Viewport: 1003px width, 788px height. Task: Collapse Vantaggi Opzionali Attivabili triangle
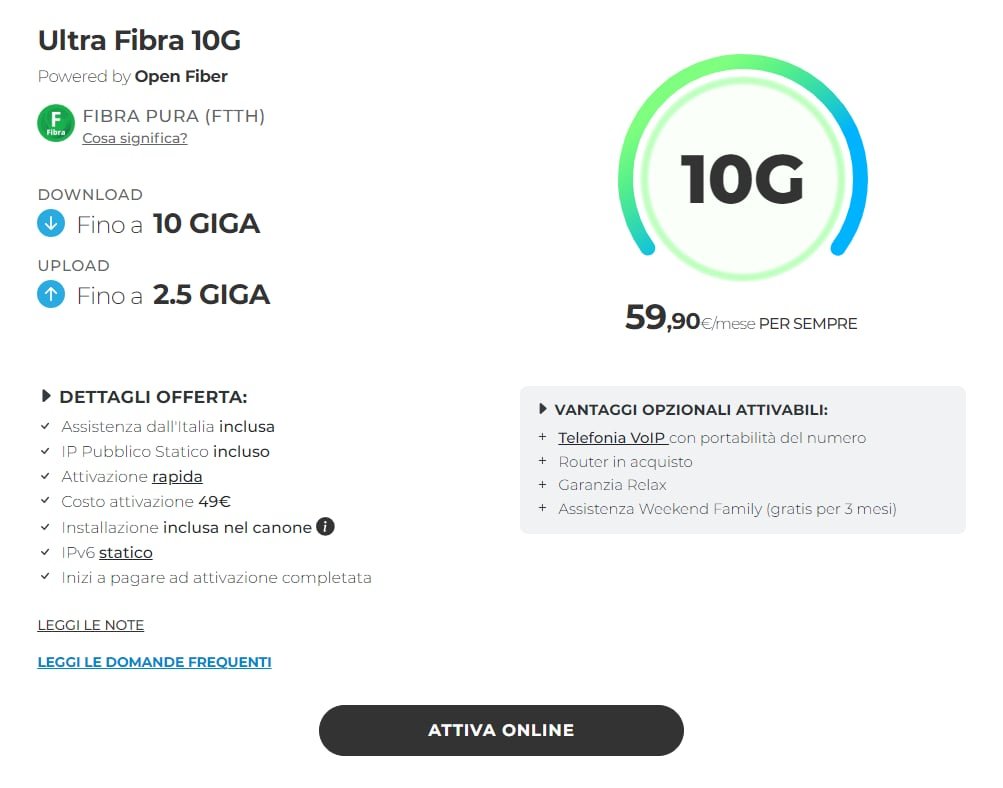click(542, 409)
